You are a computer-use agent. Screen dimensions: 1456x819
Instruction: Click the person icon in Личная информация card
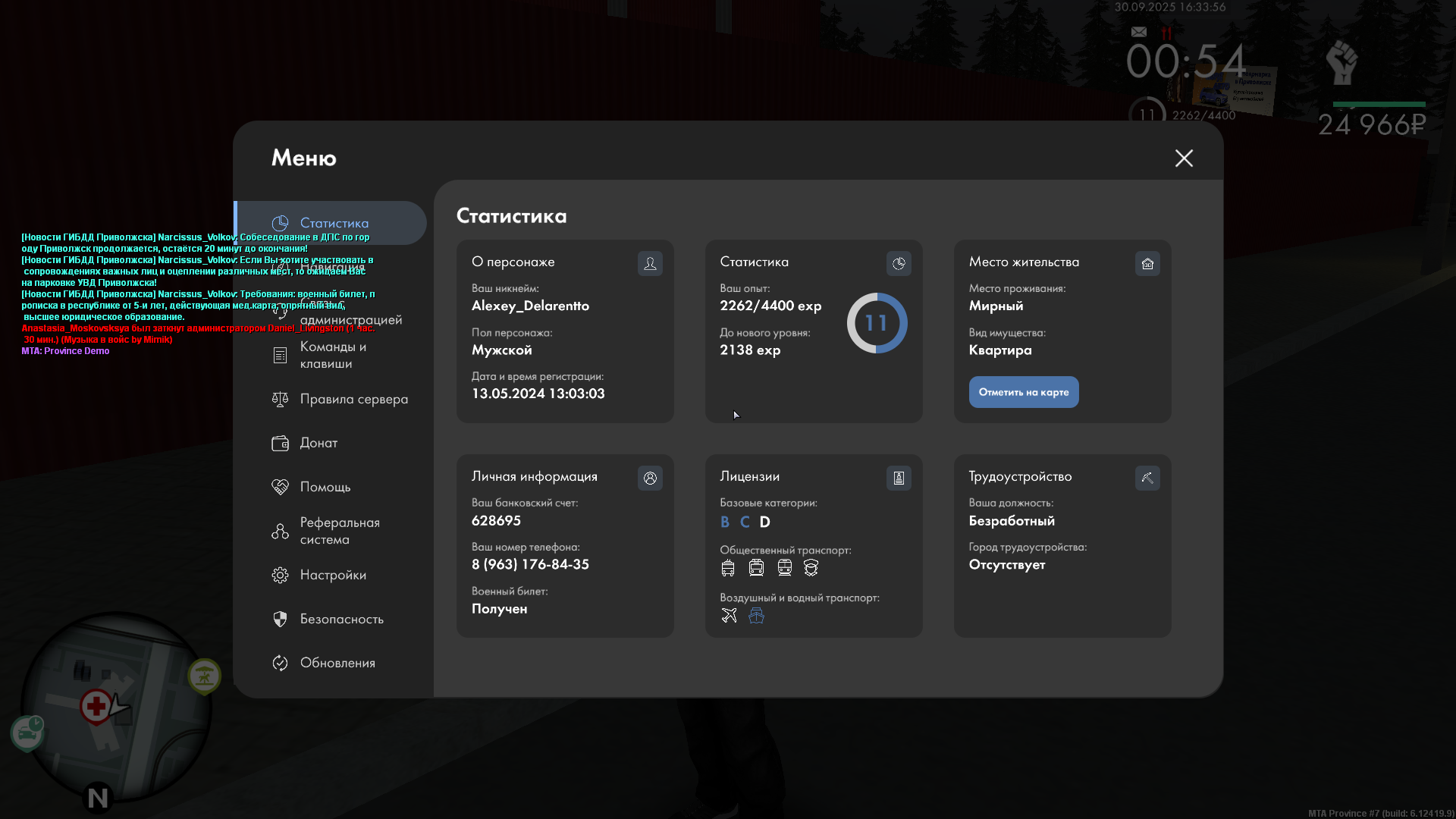[x=650, y=478]
